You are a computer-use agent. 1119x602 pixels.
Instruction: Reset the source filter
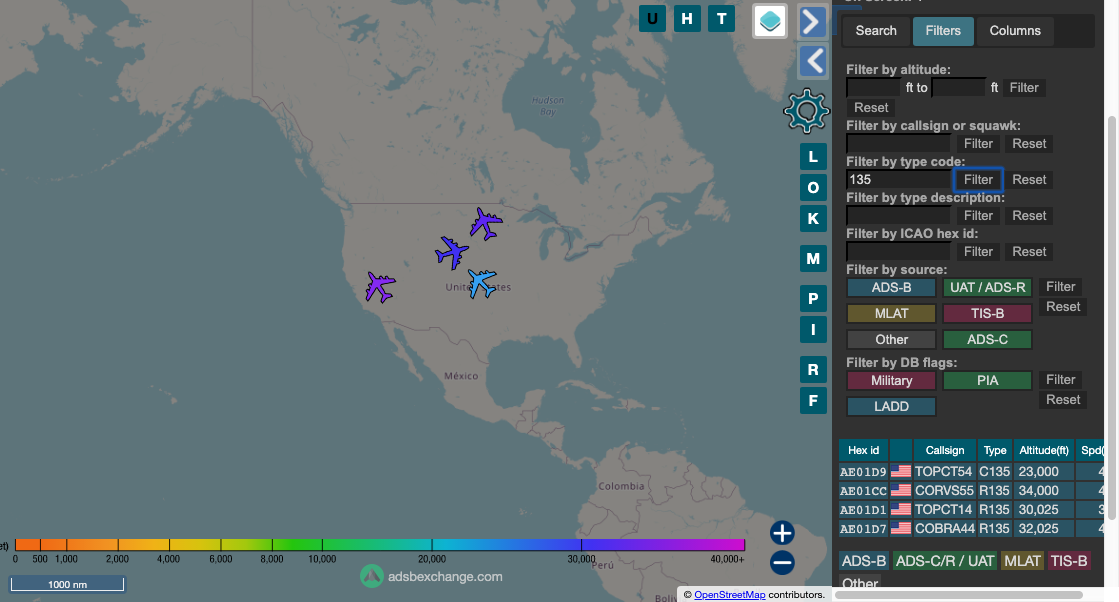coord(1063,307)
